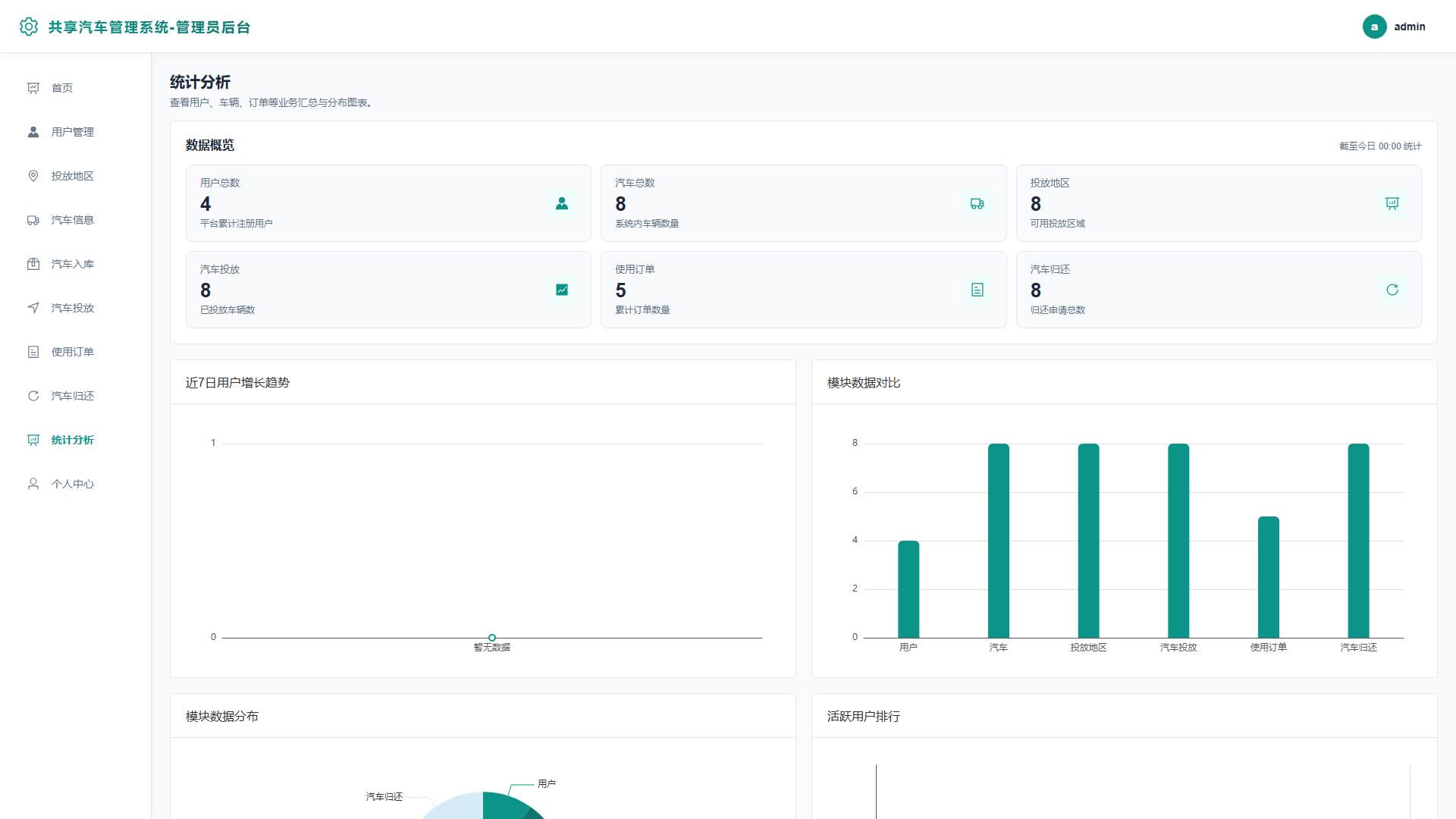1456x819 pixels.
Task: Click the 用户 pie chart label
Action: [547, 784]
